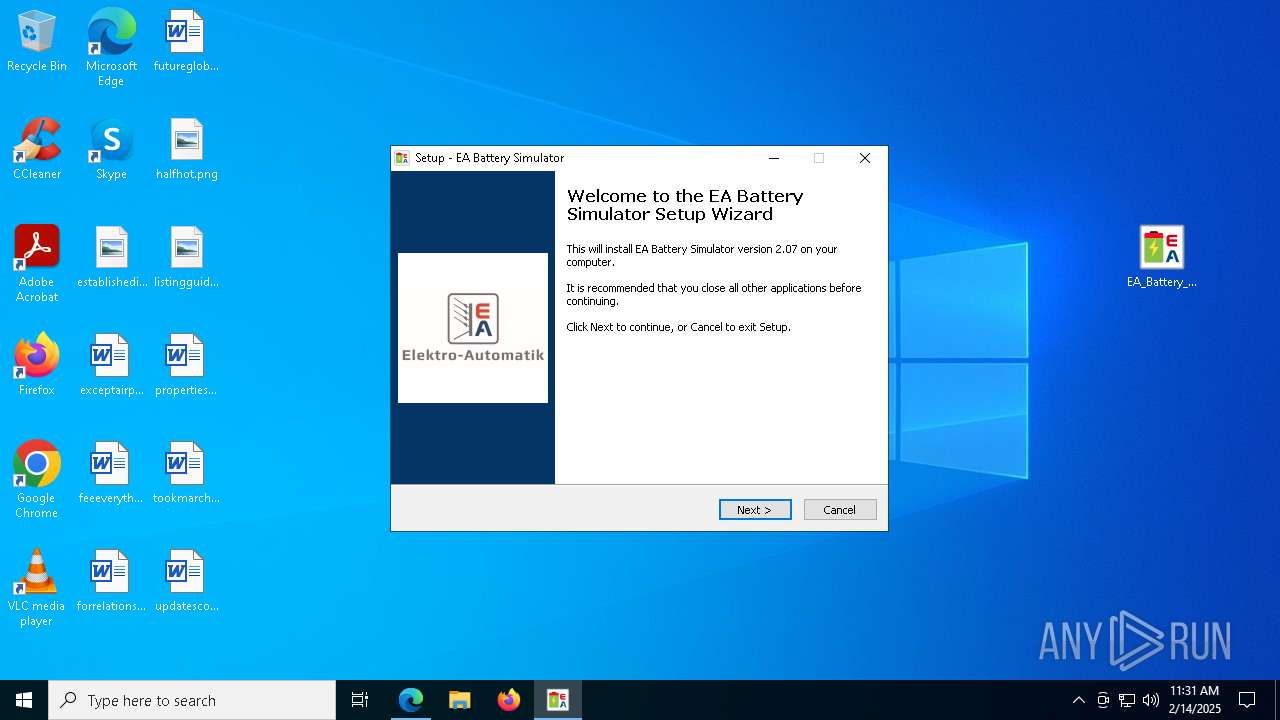
Task: Select the VLC media player shortcut
Action: [x=37, y=588]
